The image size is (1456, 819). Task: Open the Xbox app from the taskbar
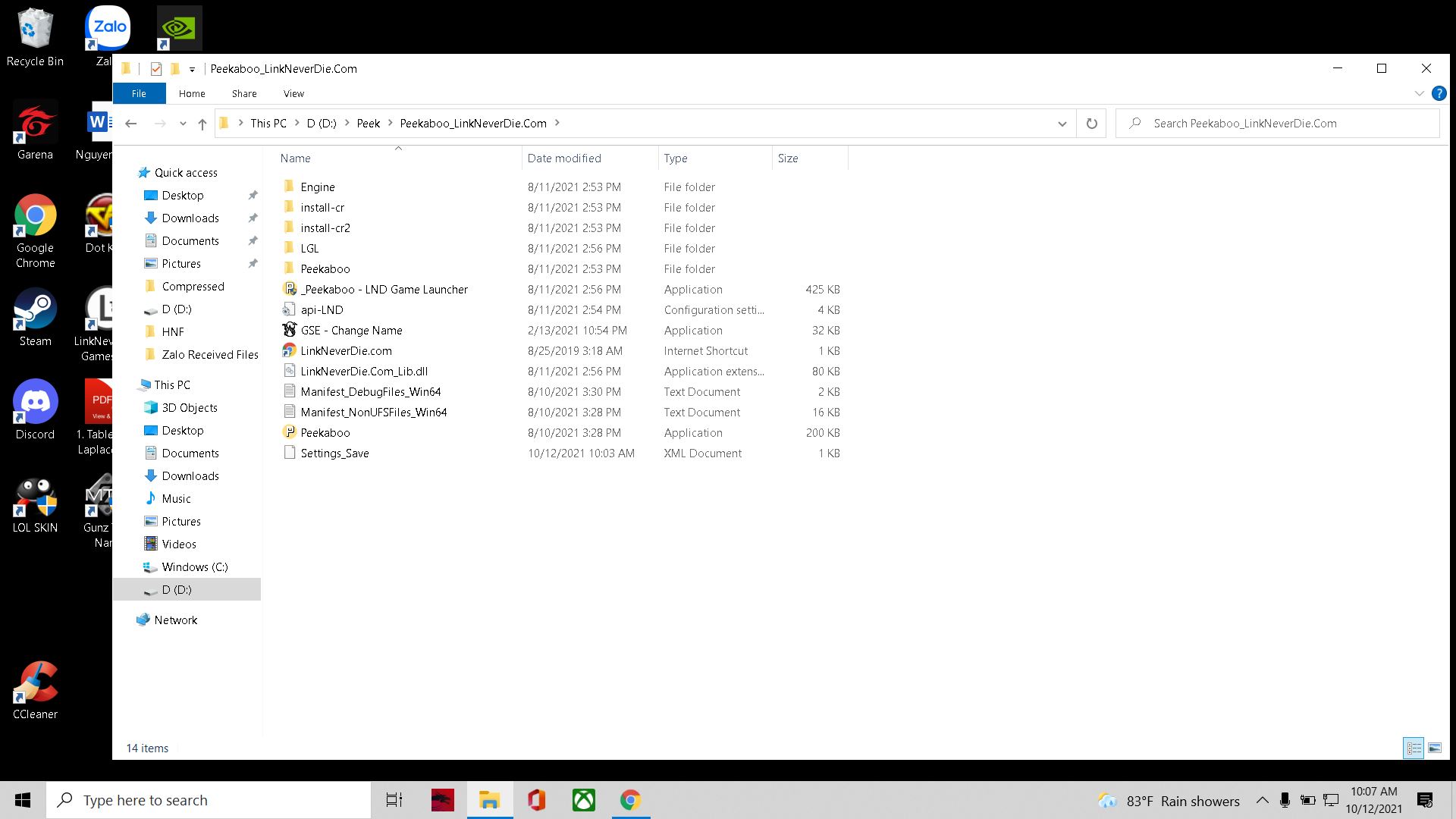pyautogui.click(x=583, y=800)
